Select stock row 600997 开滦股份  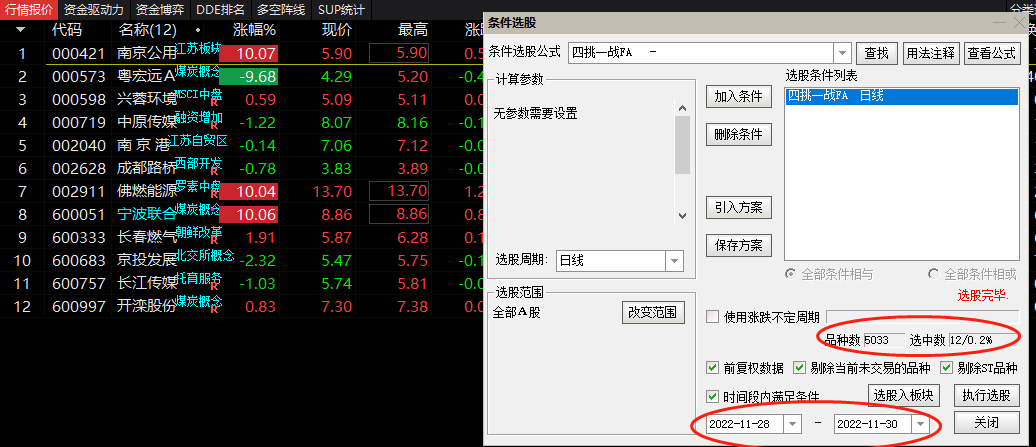tap(241, 306)
